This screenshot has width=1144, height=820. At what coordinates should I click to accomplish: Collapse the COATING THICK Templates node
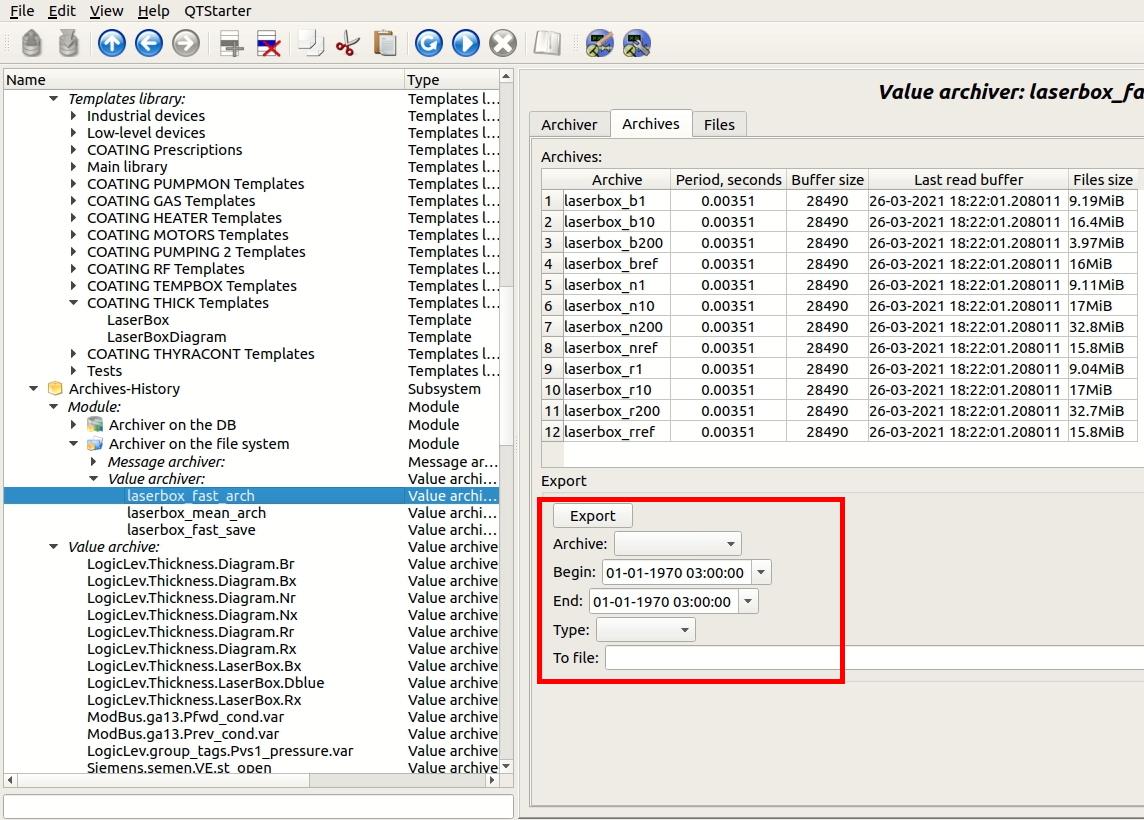point(74,303)
